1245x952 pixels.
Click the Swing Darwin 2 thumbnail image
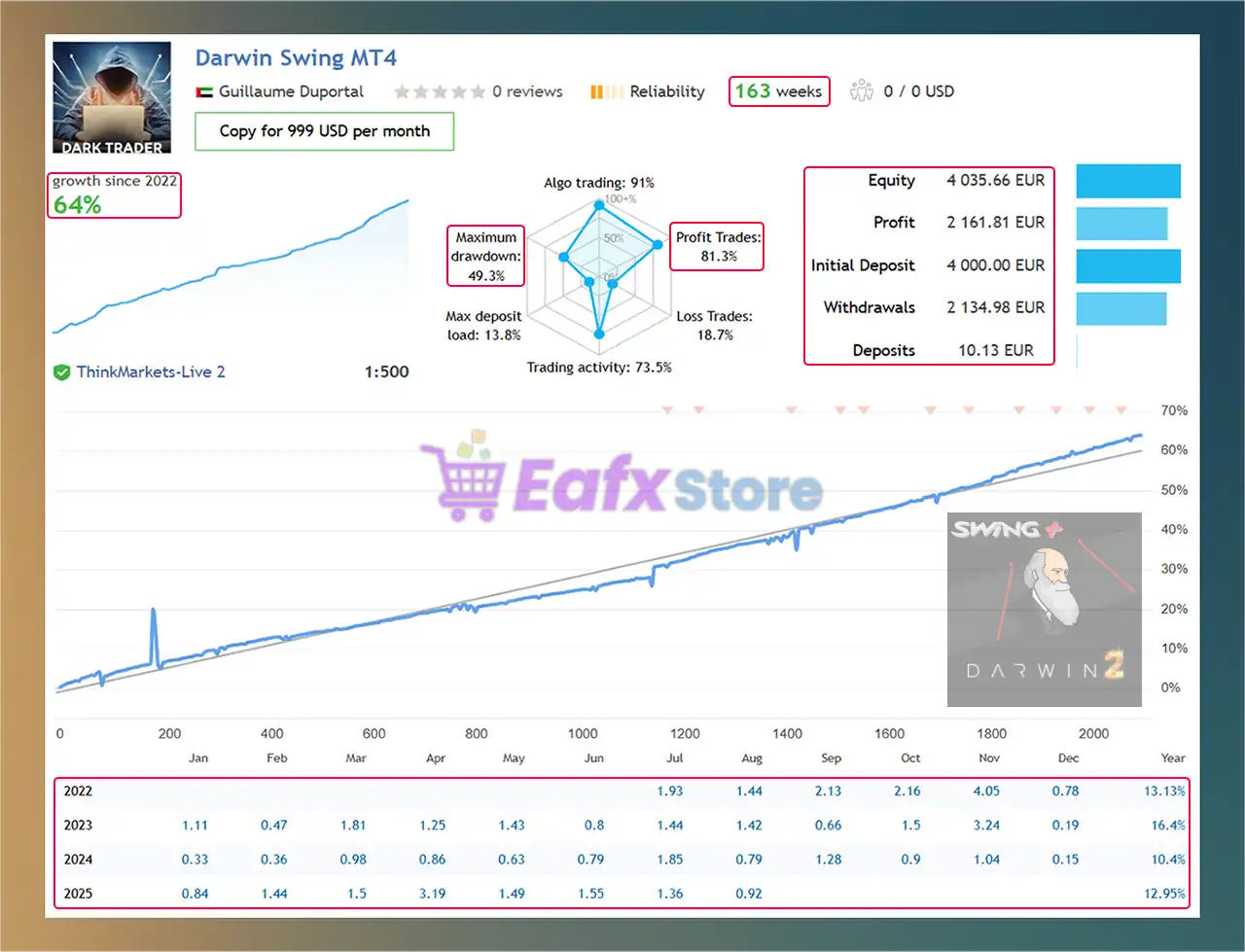[x=1045, y=610]
